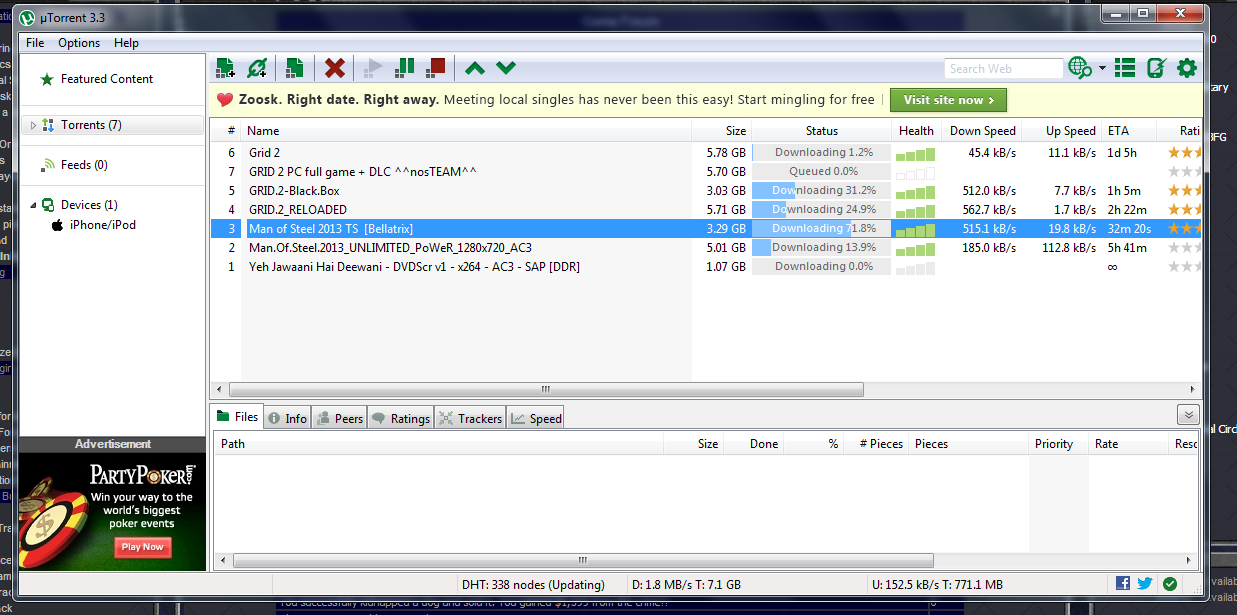Viewport: 1237px width, 615px height.
Task: Pause the selected torrent
Action: tap(404, 68)
